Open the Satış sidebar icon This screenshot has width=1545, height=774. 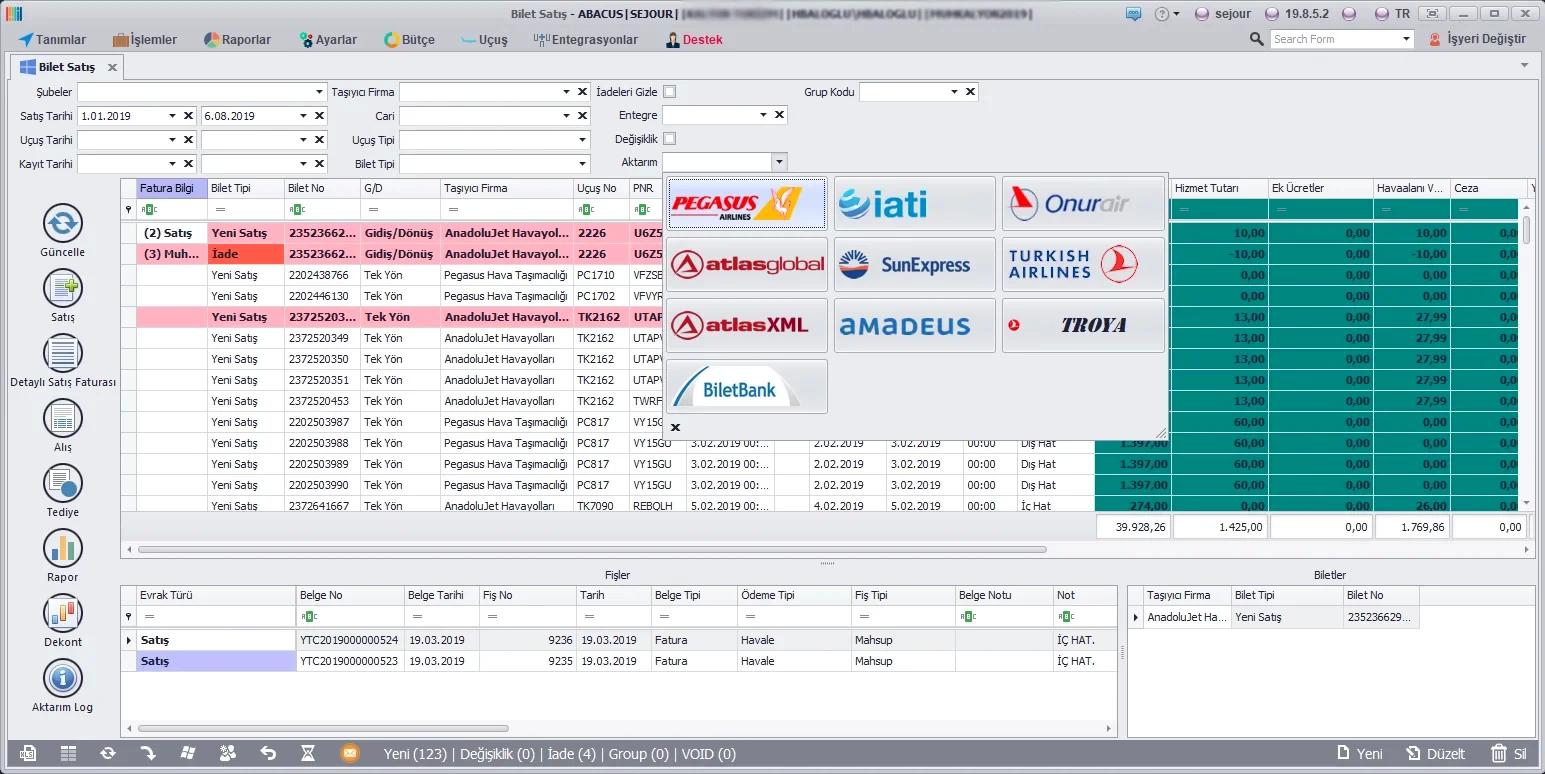pos(62,288)
